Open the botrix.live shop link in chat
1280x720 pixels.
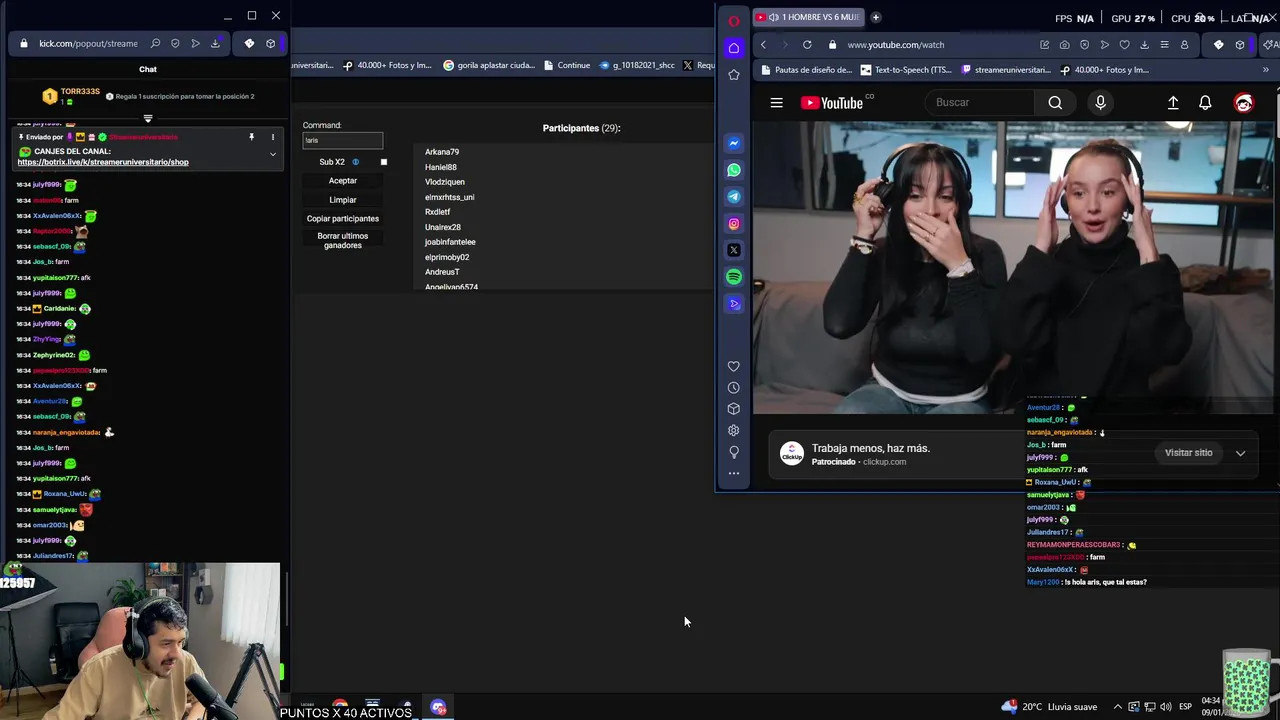point(103,162)
